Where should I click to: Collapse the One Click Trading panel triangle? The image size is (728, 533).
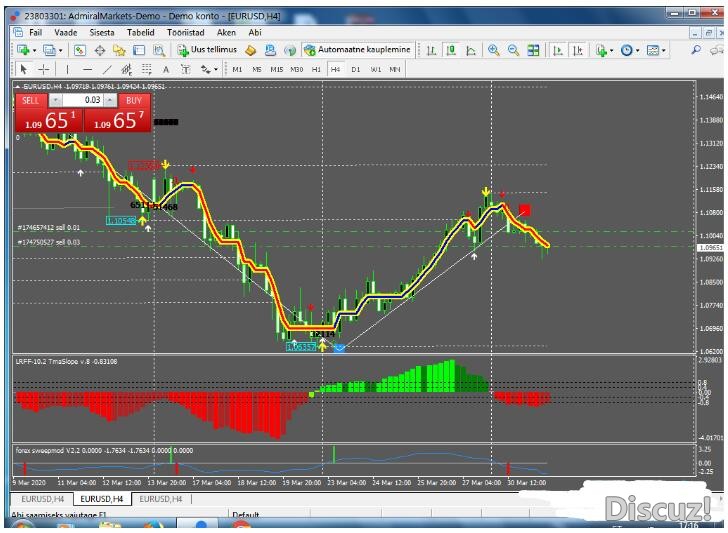point(18,86)
